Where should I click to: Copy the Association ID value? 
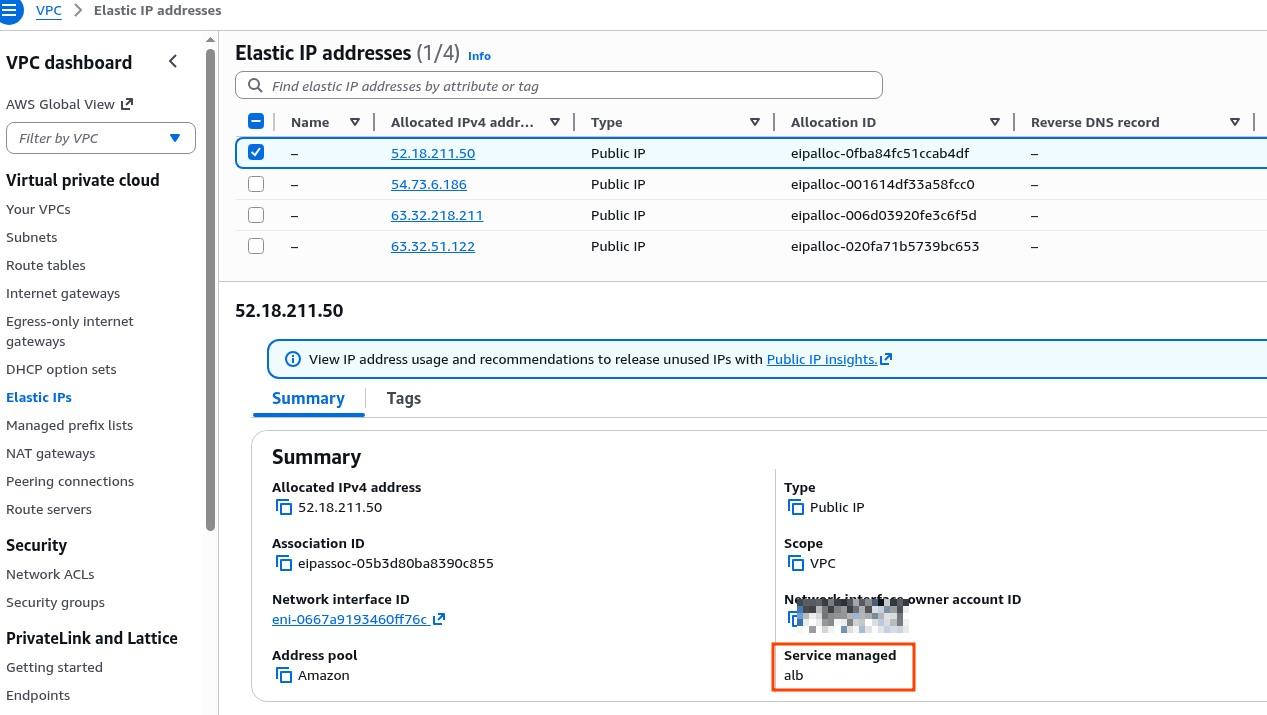(x=284, y=564)
